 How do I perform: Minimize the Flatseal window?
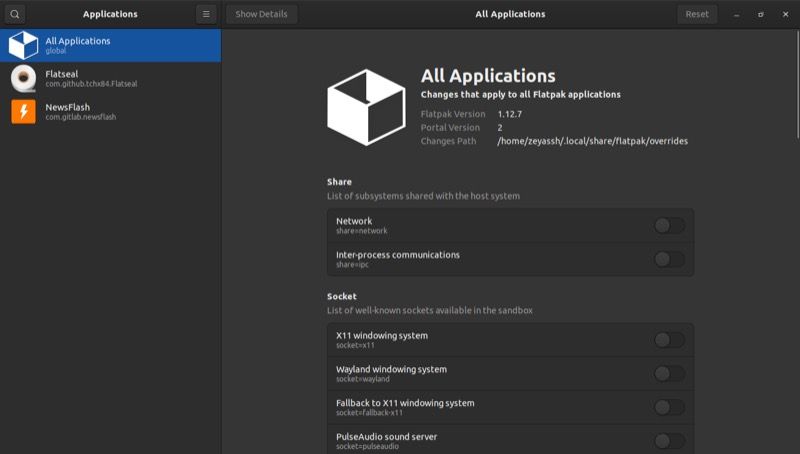737,14
